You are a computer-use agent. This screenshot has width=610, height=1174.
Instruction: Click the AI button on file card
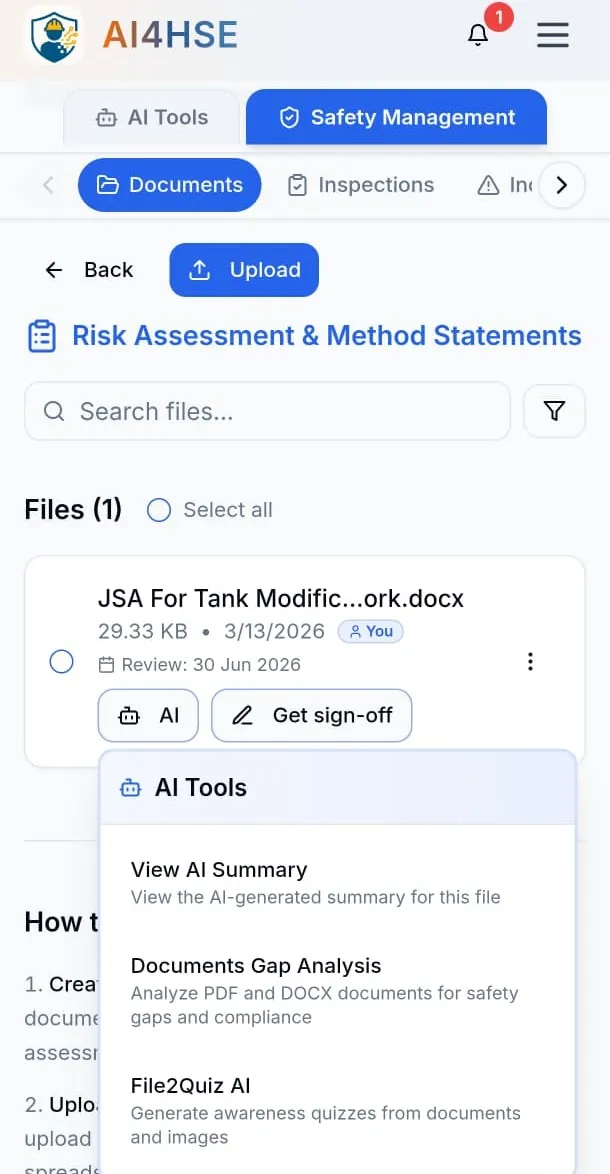[x=148, y=716]
